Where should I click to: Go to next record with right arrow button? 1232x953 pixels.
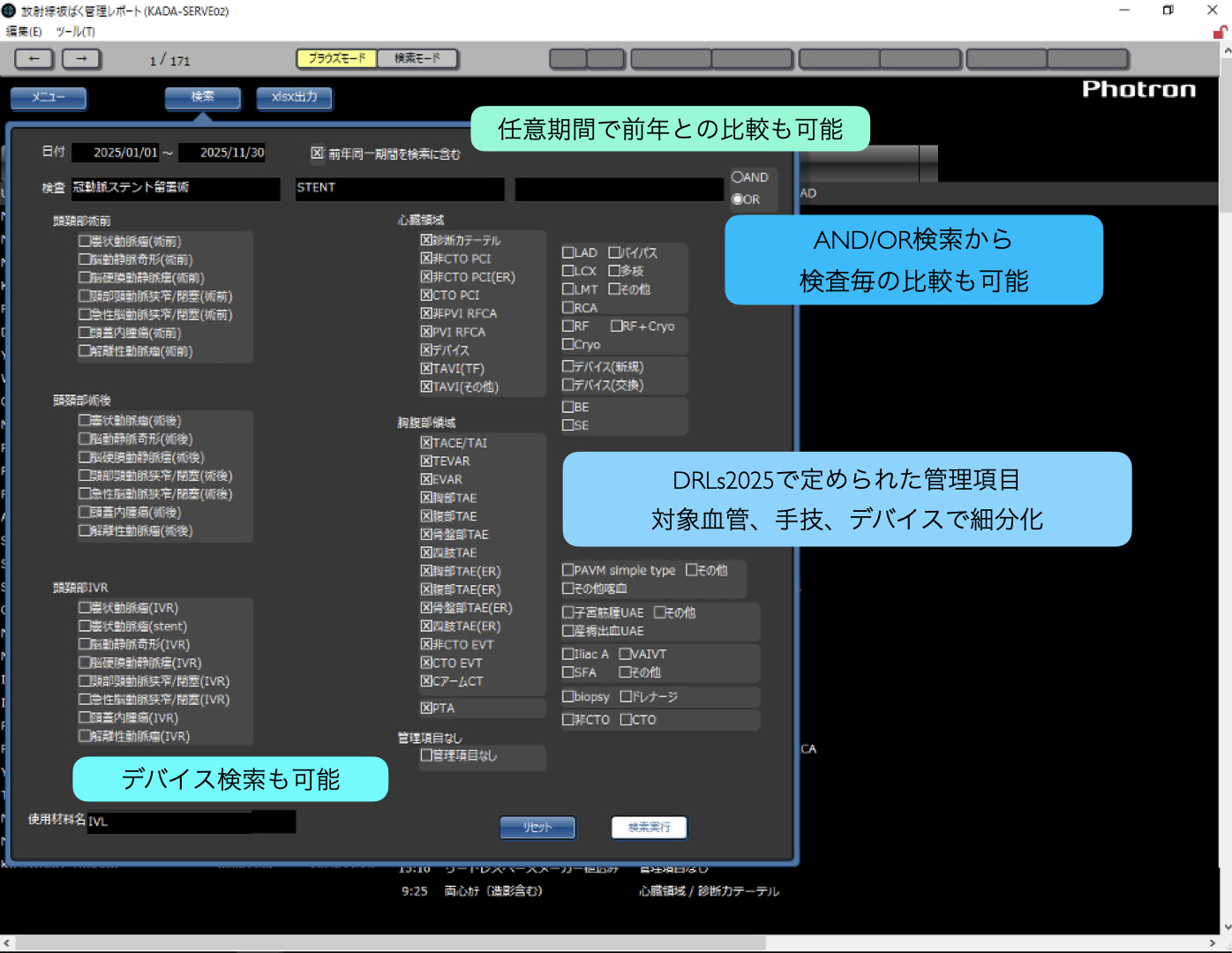tap(81, 59)
